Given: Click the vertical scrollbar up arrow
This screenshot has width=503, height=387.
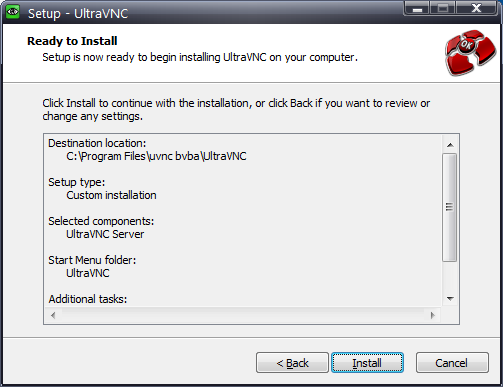Looking at the screenshot, I should point(450,145).
